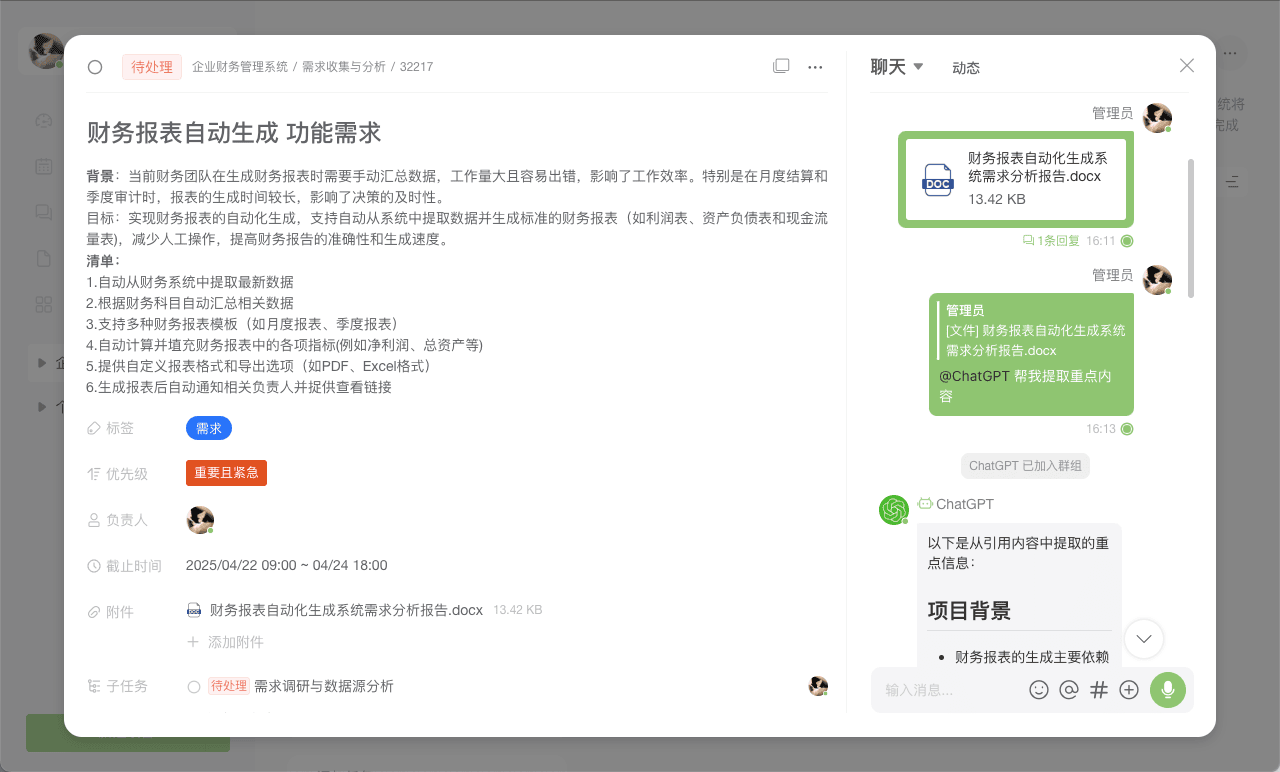Expand collapsed chat content with down chevron
1280x772 pixels.
[1143, 638]
